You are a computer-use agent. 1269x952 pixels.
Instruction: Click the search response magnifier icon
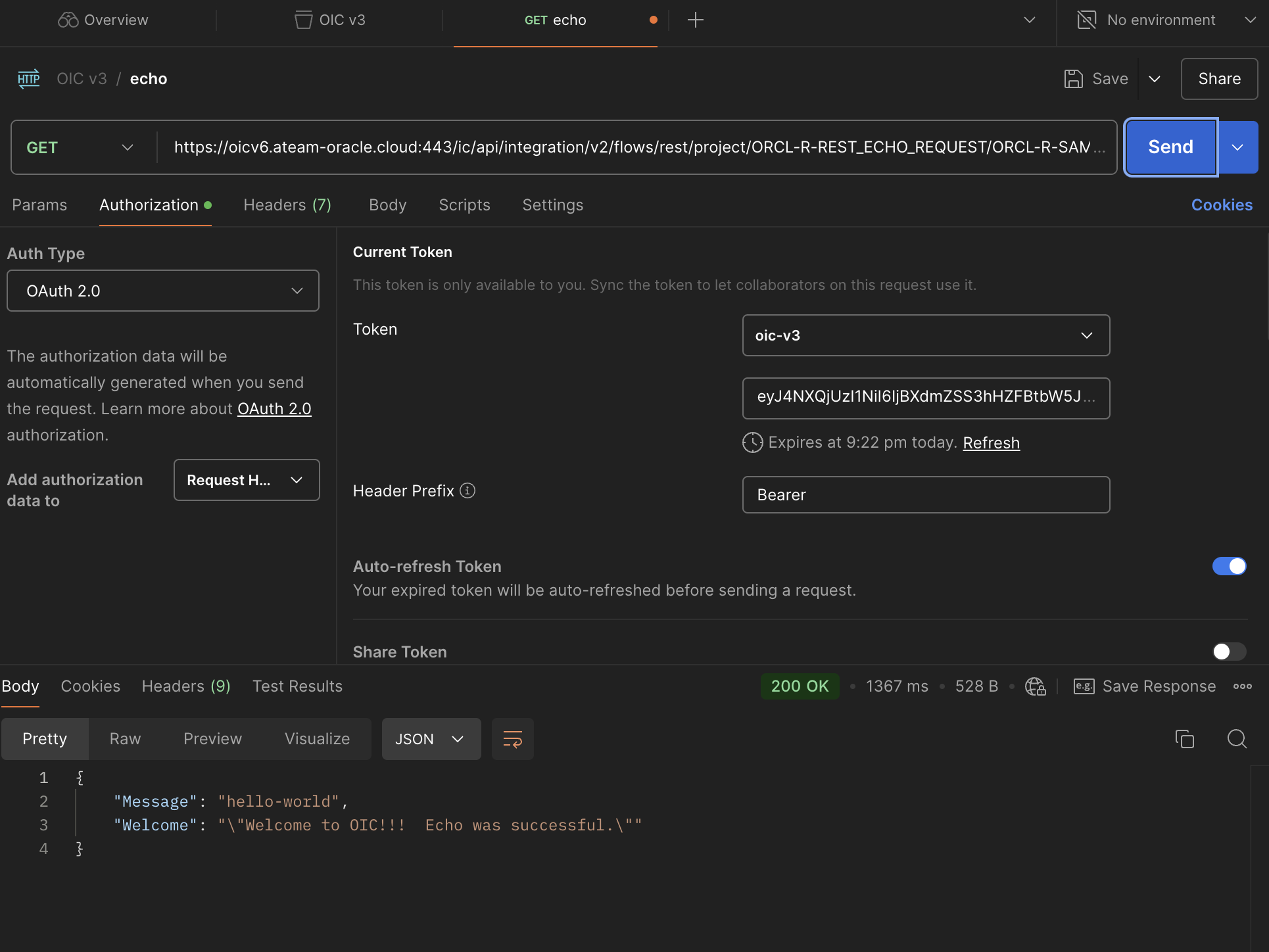1237,739
